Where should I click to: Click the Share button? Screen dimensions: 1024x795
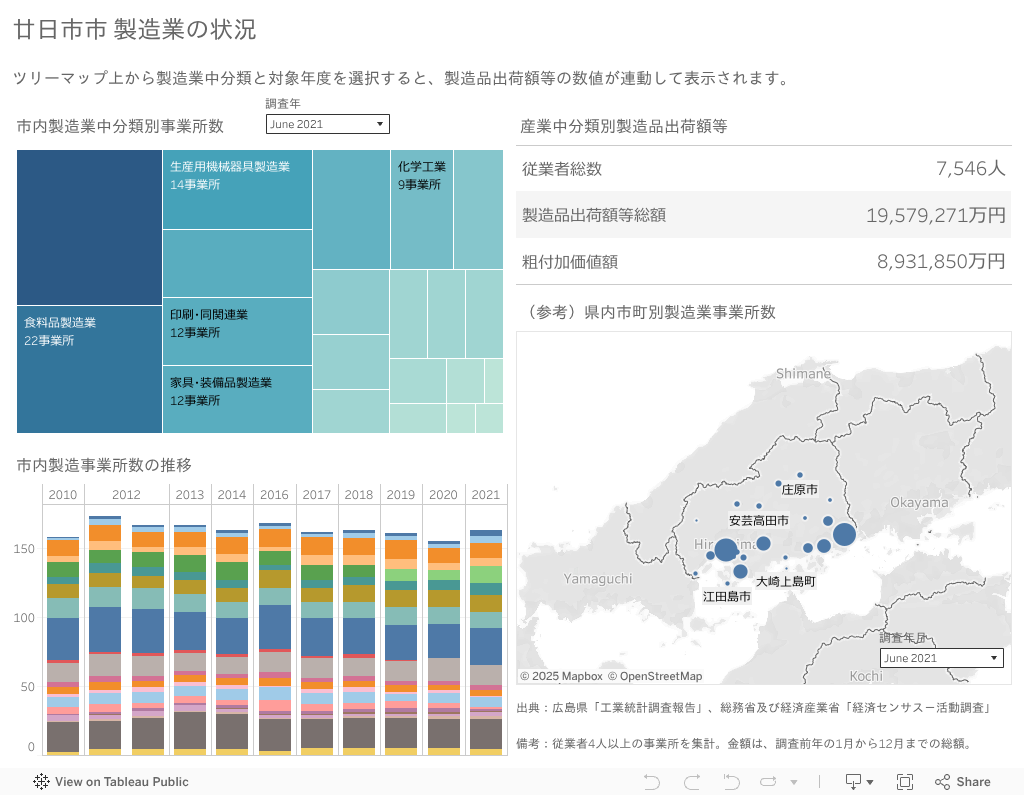click(962, 782)
